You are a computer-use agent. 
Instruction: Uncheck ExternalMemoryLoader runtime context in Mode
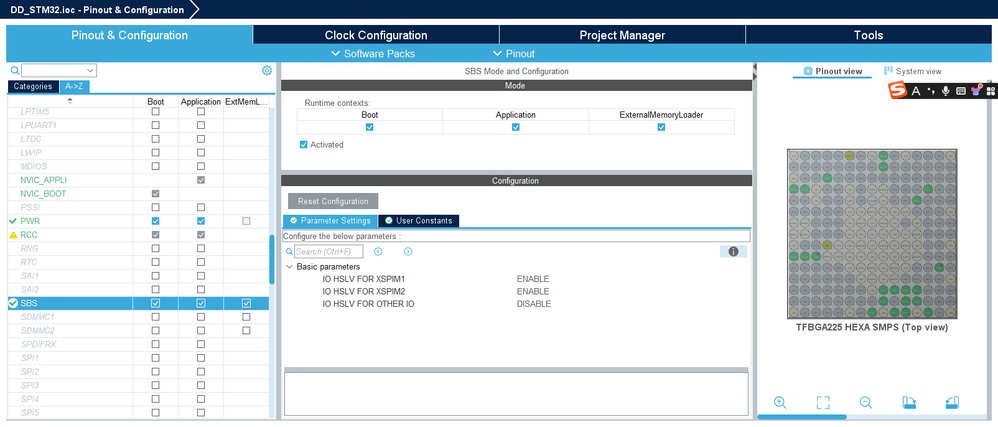[661, 127]
